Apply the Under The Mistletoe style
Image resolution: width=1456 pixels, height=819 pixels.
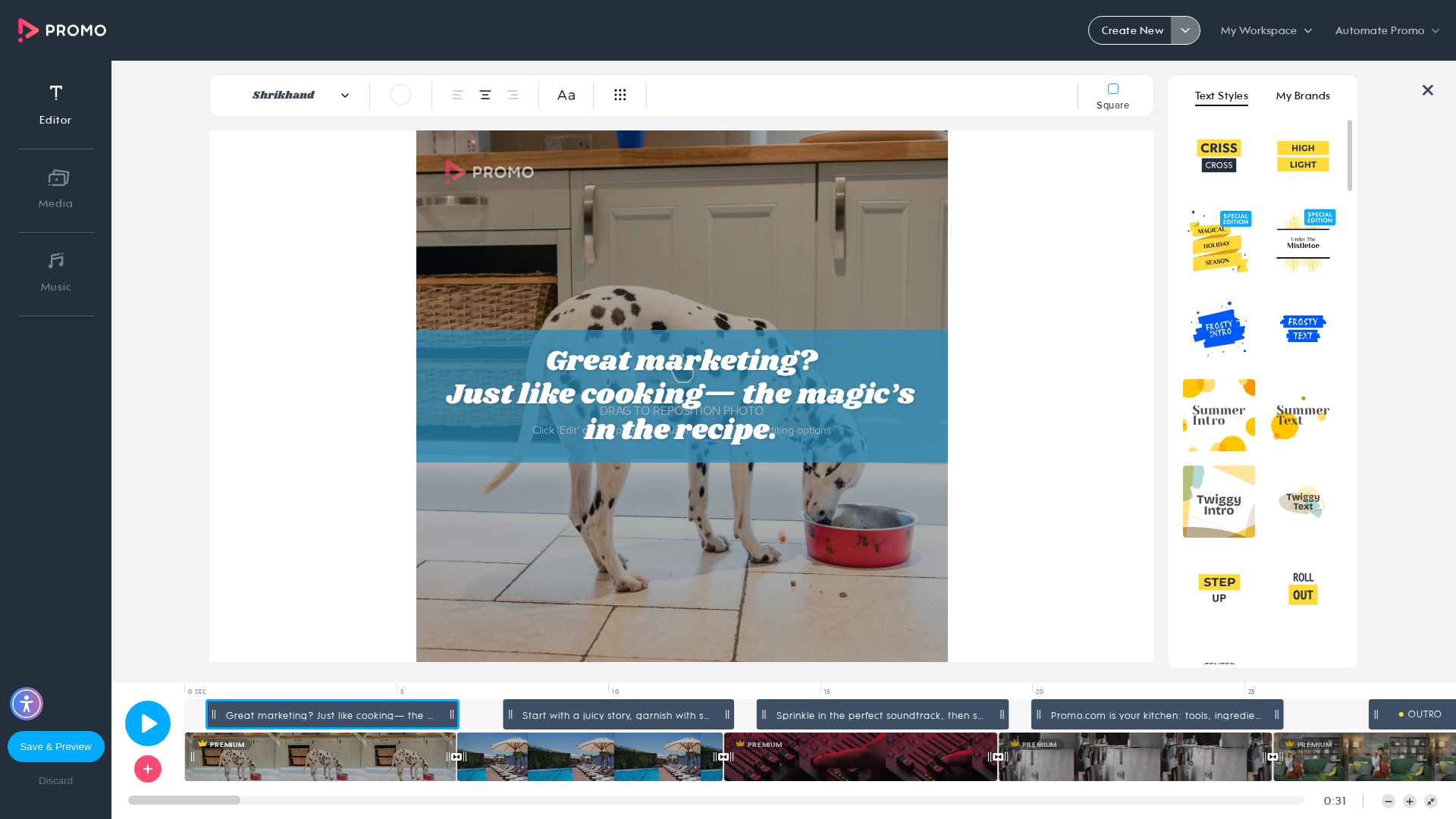(x=1303, y=242)
